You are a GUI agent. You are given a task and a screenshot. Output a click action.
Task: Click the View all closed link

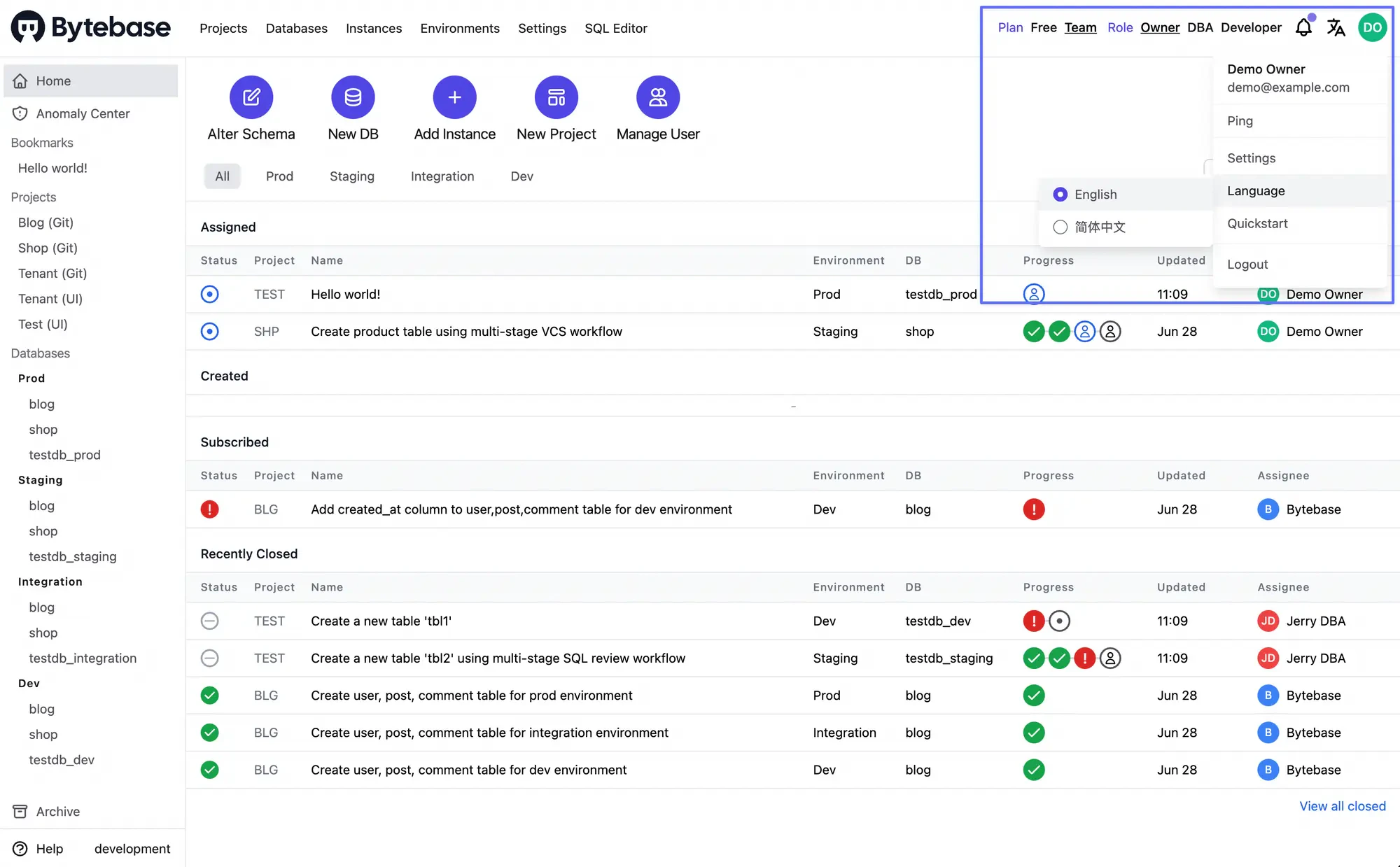pos(1342,806)
